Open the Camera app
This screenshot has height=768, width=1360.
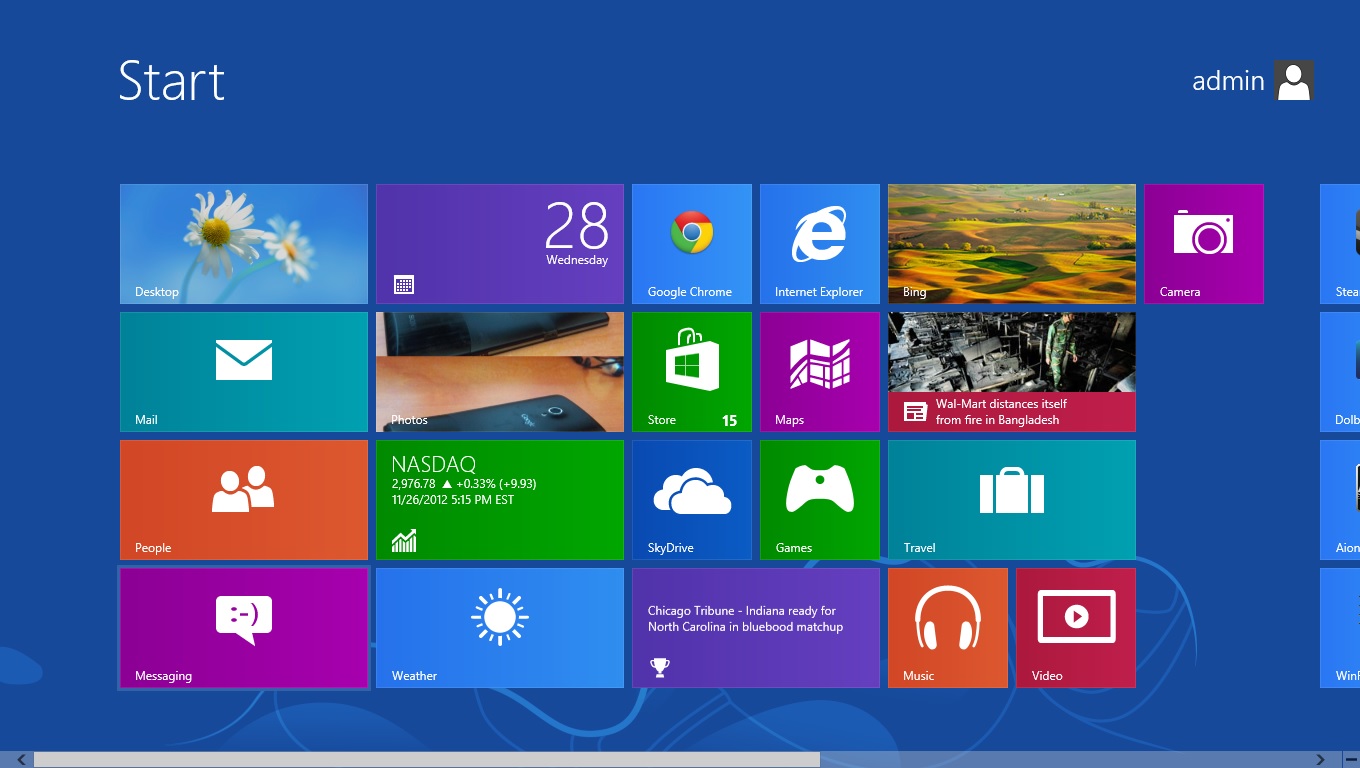1203,243
